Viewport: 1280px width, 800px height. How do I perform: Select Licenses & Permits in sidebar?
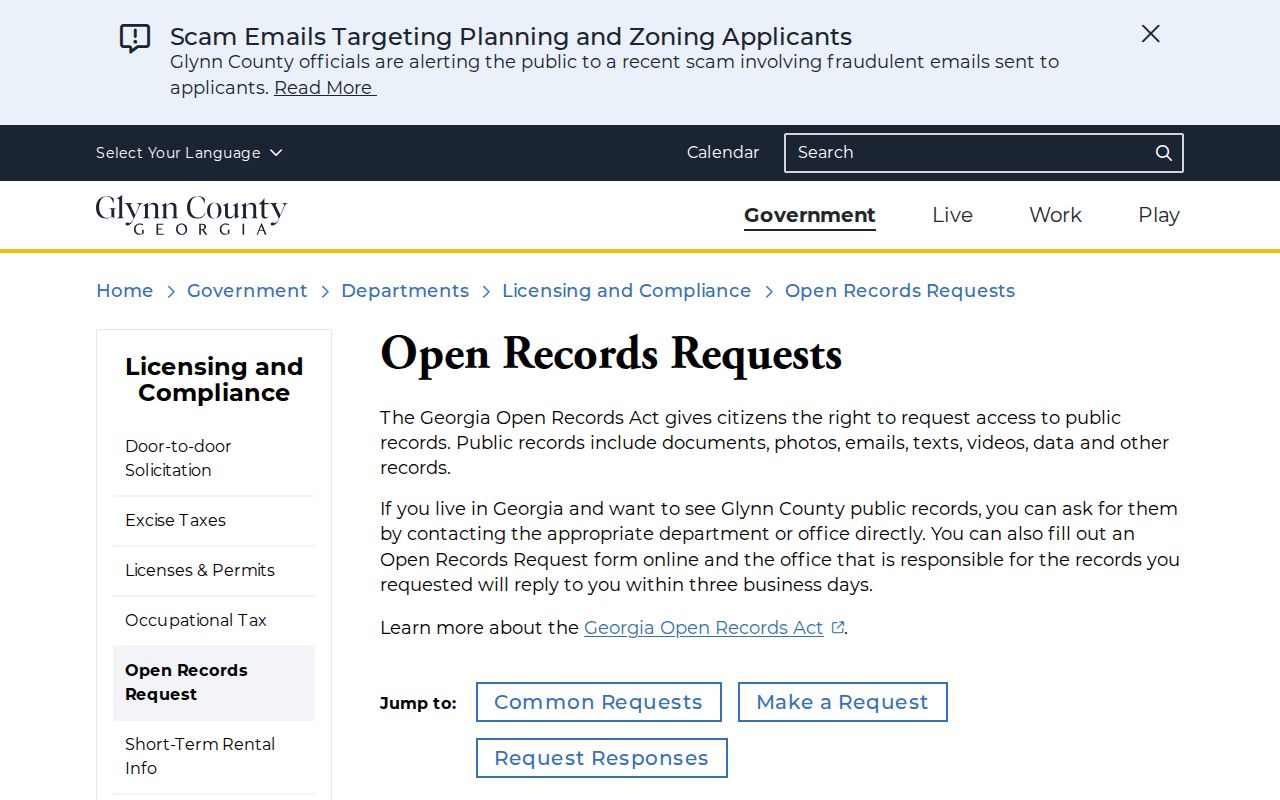click(214, 571)
